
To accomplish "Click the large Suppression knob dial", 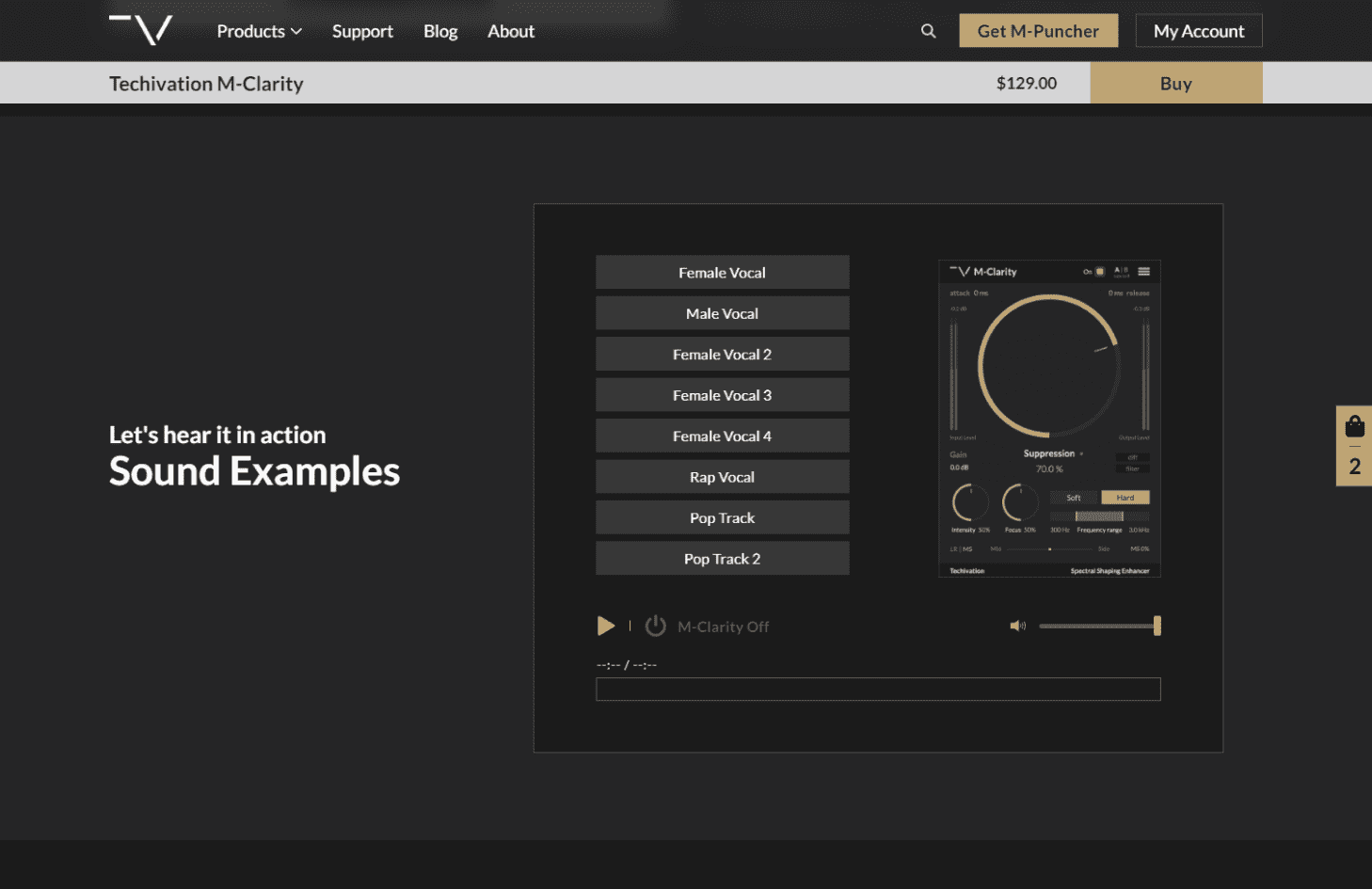I will click(1048, 366).
